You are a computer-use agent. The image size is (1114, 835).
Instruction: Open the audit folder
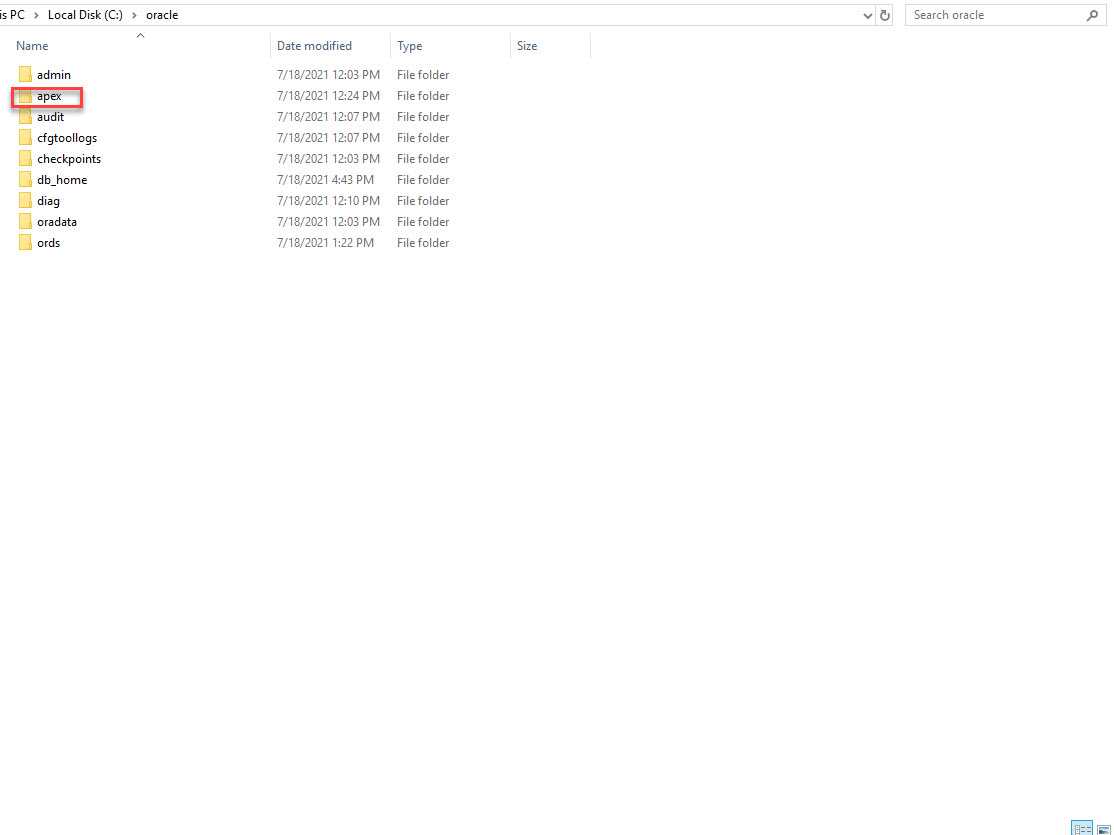point(50,116)
